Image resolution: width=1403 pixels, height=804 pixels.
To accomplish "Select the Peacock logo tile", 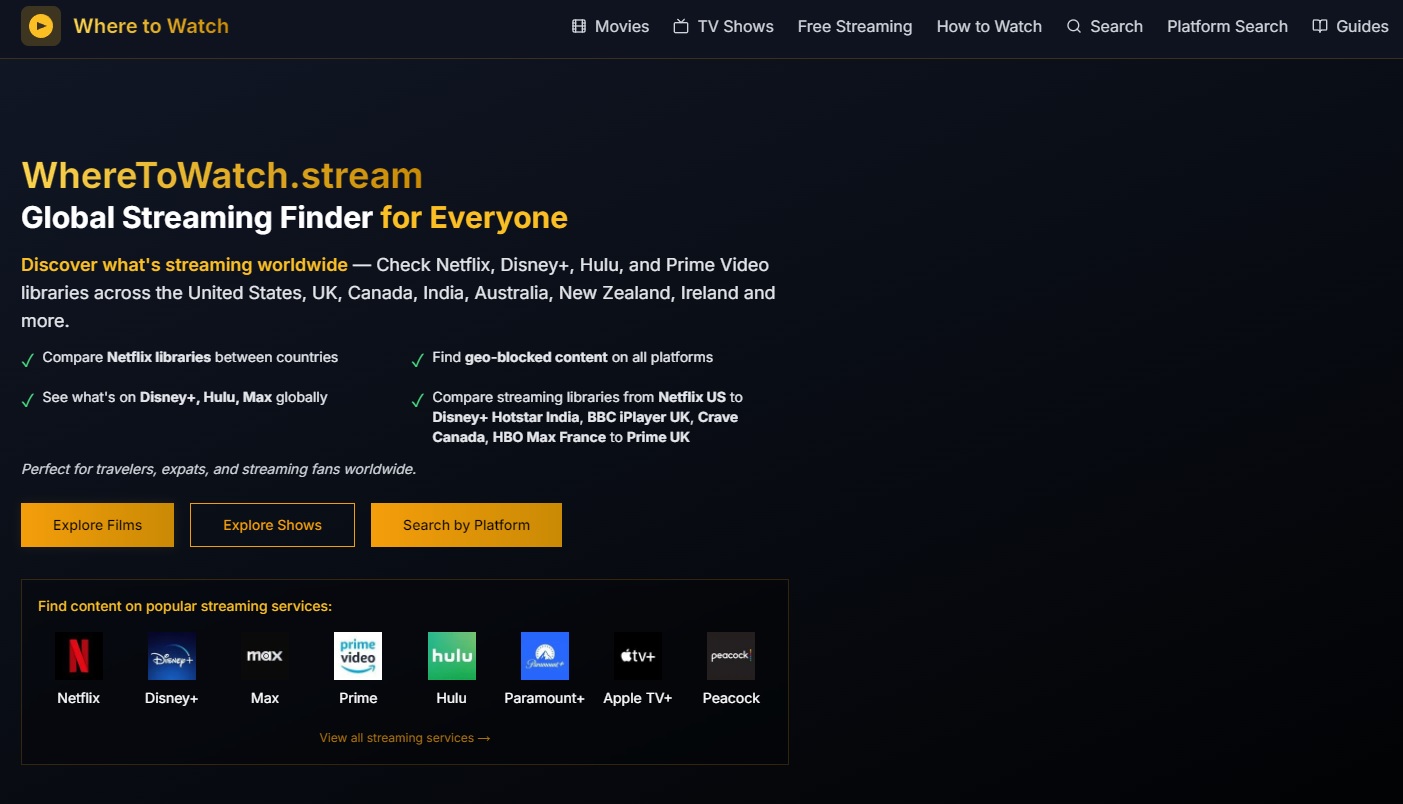I will point(731,656).
